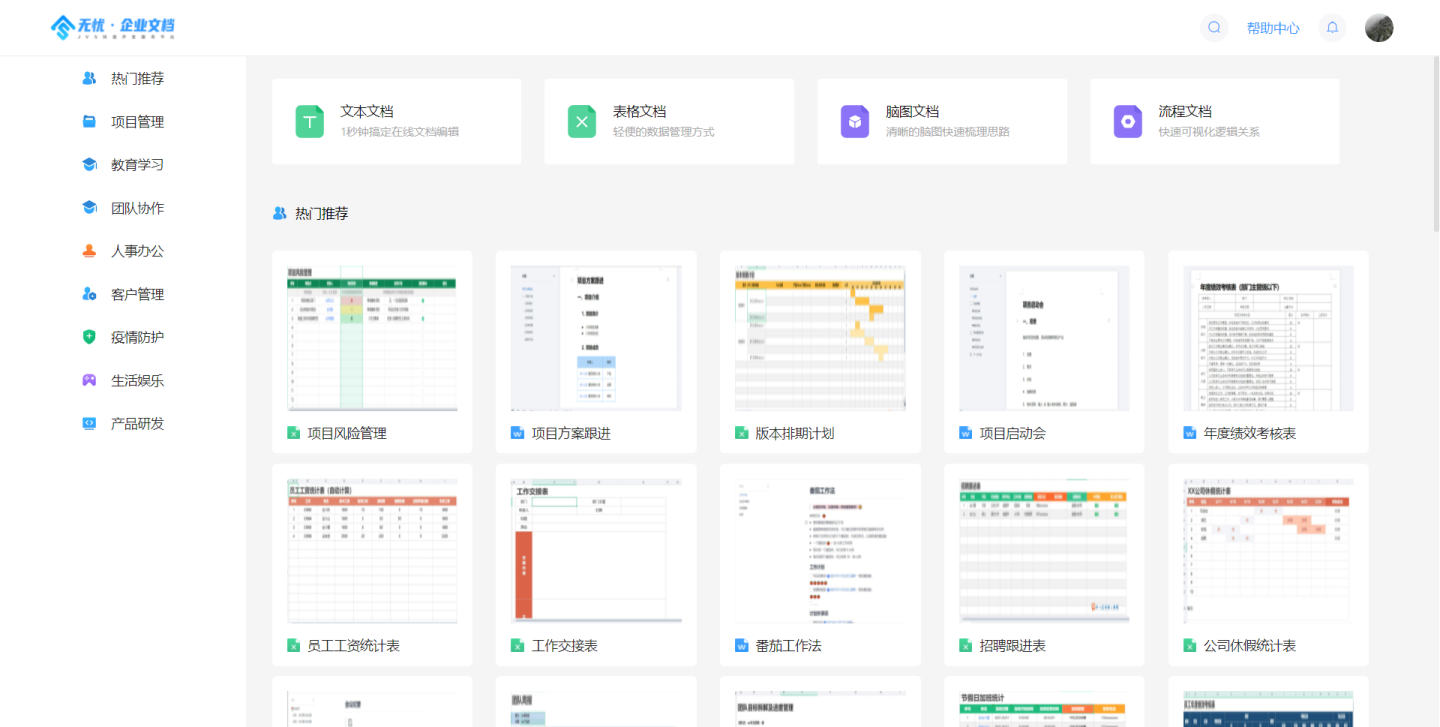This screenshot has width=1440, height=727.
Task: Open the 招聘跟进表 template thumbnail
Action: 1044,551
